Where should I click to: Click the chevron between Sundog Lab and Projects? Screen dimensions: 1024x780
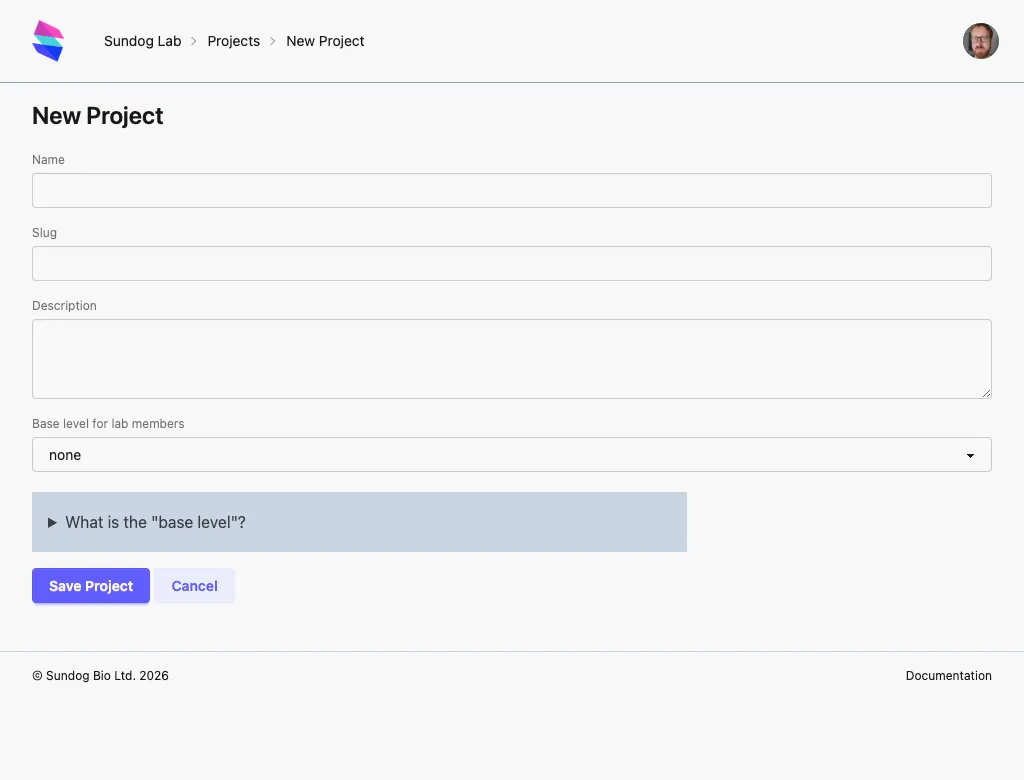(x=193, y=41)
